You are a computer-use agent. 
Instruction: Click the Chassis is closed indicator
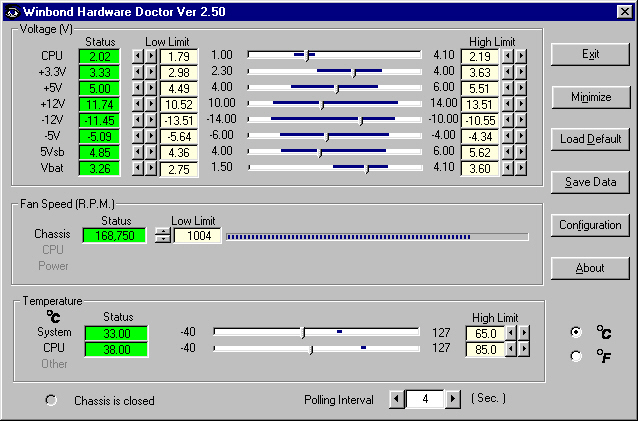tap(52, 401)
